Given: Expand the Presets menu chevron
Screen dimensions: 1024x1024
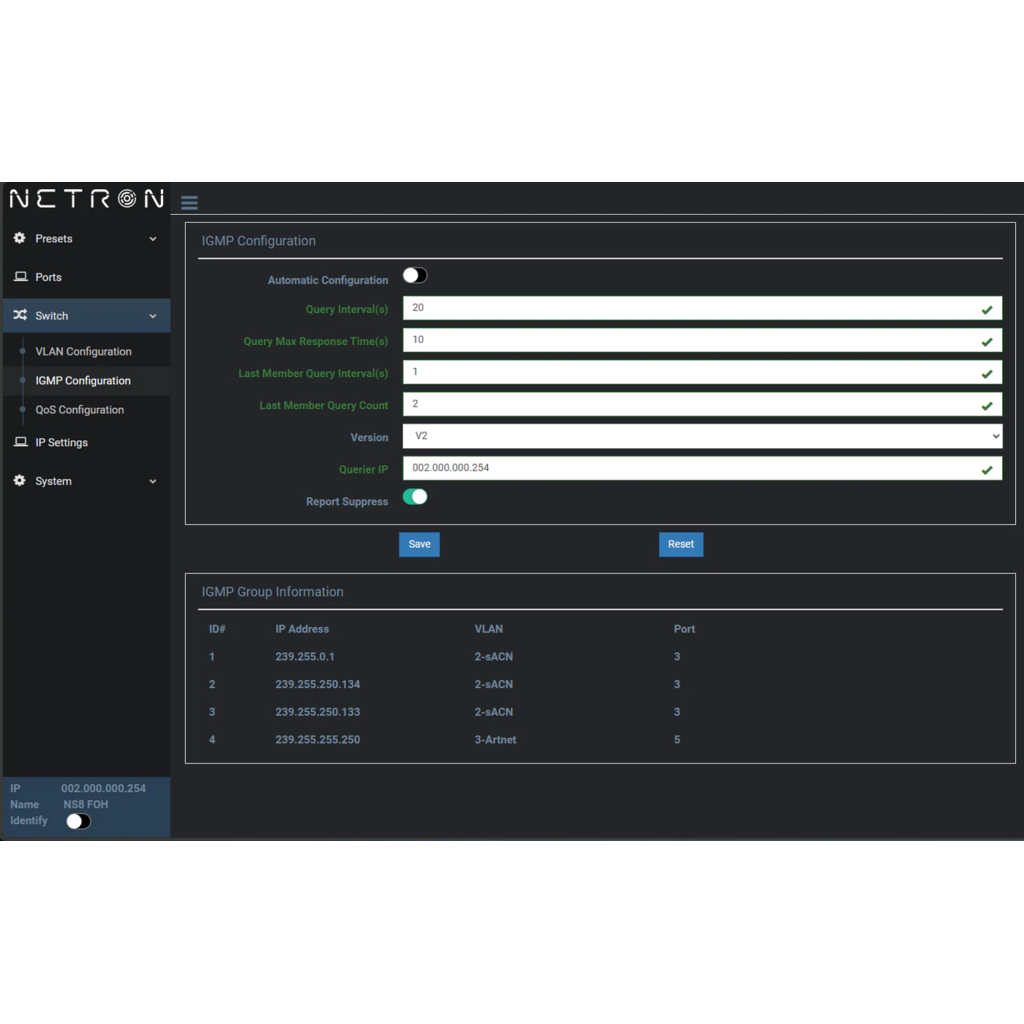Looking at the screenshot, I should click(x=153, y=239).
